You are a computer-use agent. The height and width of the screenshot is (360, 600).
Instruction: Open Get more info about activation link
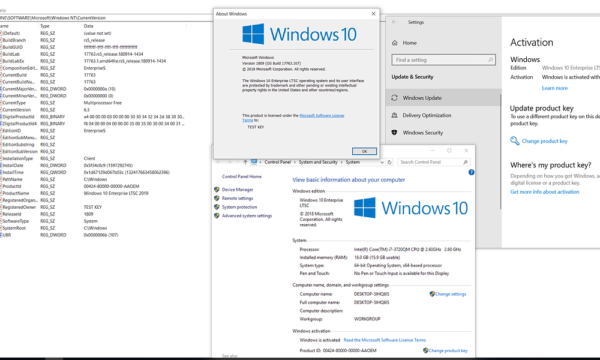[545, 192]
